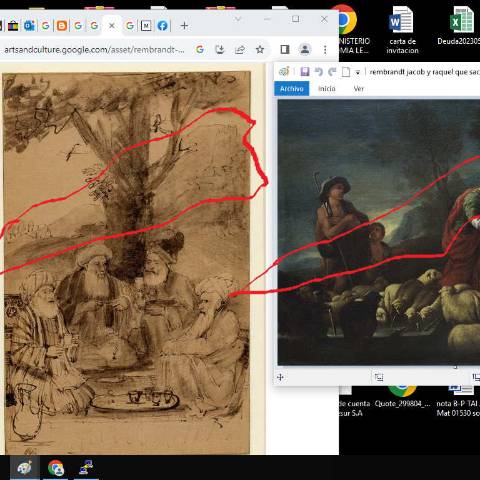Open the Chrome profile avatar
The width and height of the screenshot is (480, 480).
[305, 49]
